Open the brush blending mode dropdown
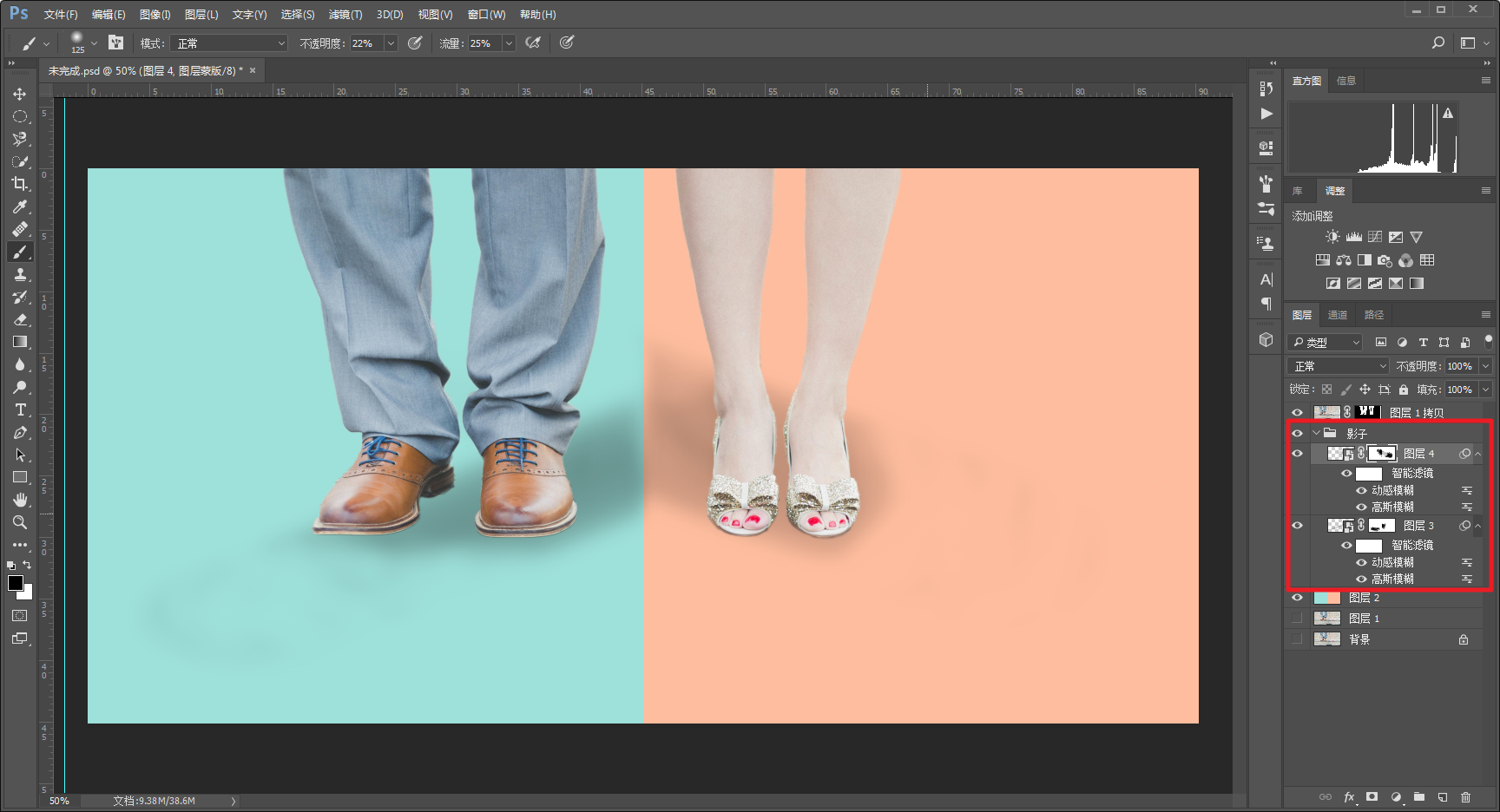1500x812 pixels. click(x=230, y=43)
